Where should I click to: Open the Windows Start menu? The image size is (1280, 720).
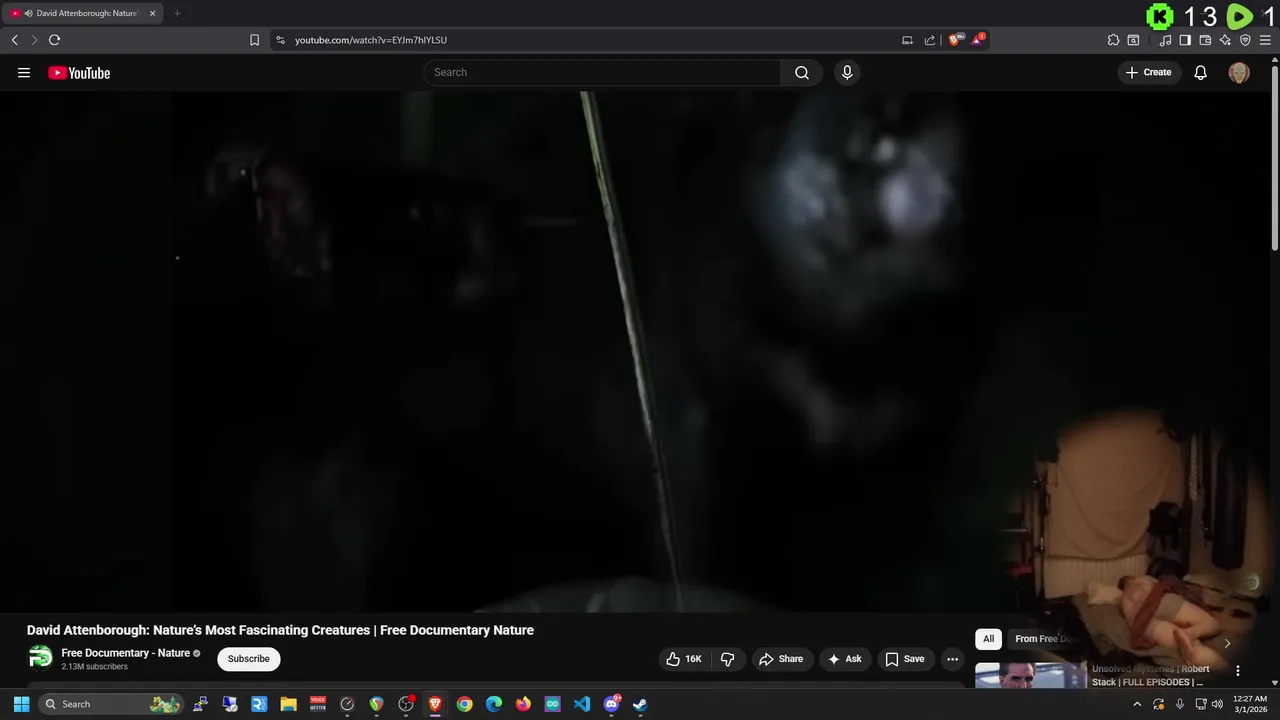[x=21, y=704]
